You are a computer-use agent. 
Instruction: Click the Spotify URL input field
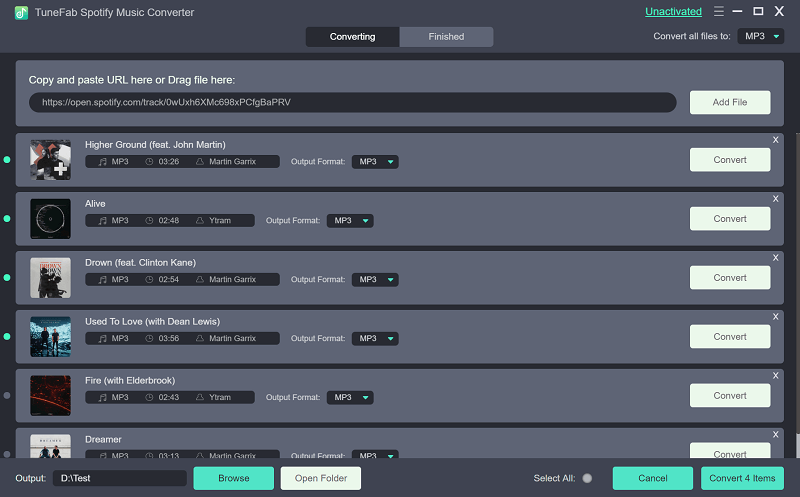(x=352, y=102)
